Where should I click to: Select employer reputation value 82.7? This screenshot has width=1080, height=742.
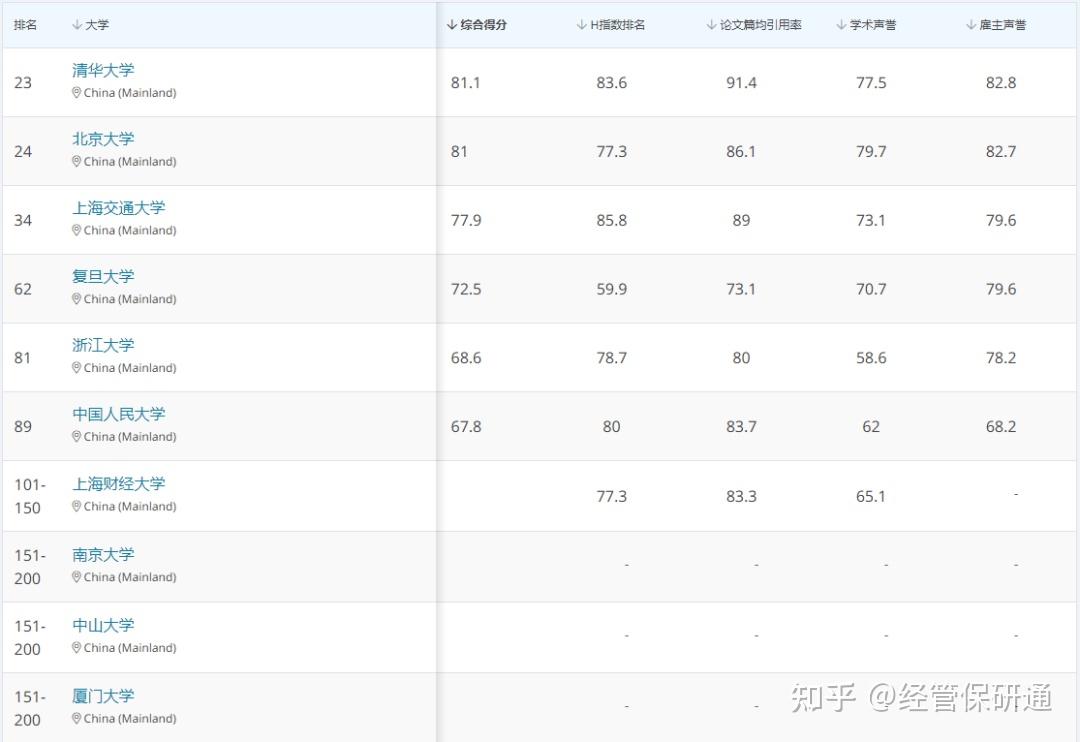[x=1001, y=152]
